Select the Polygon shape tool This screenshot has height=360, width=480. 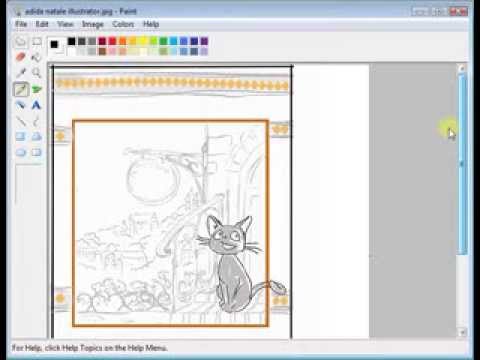click(x=36, y=137)
